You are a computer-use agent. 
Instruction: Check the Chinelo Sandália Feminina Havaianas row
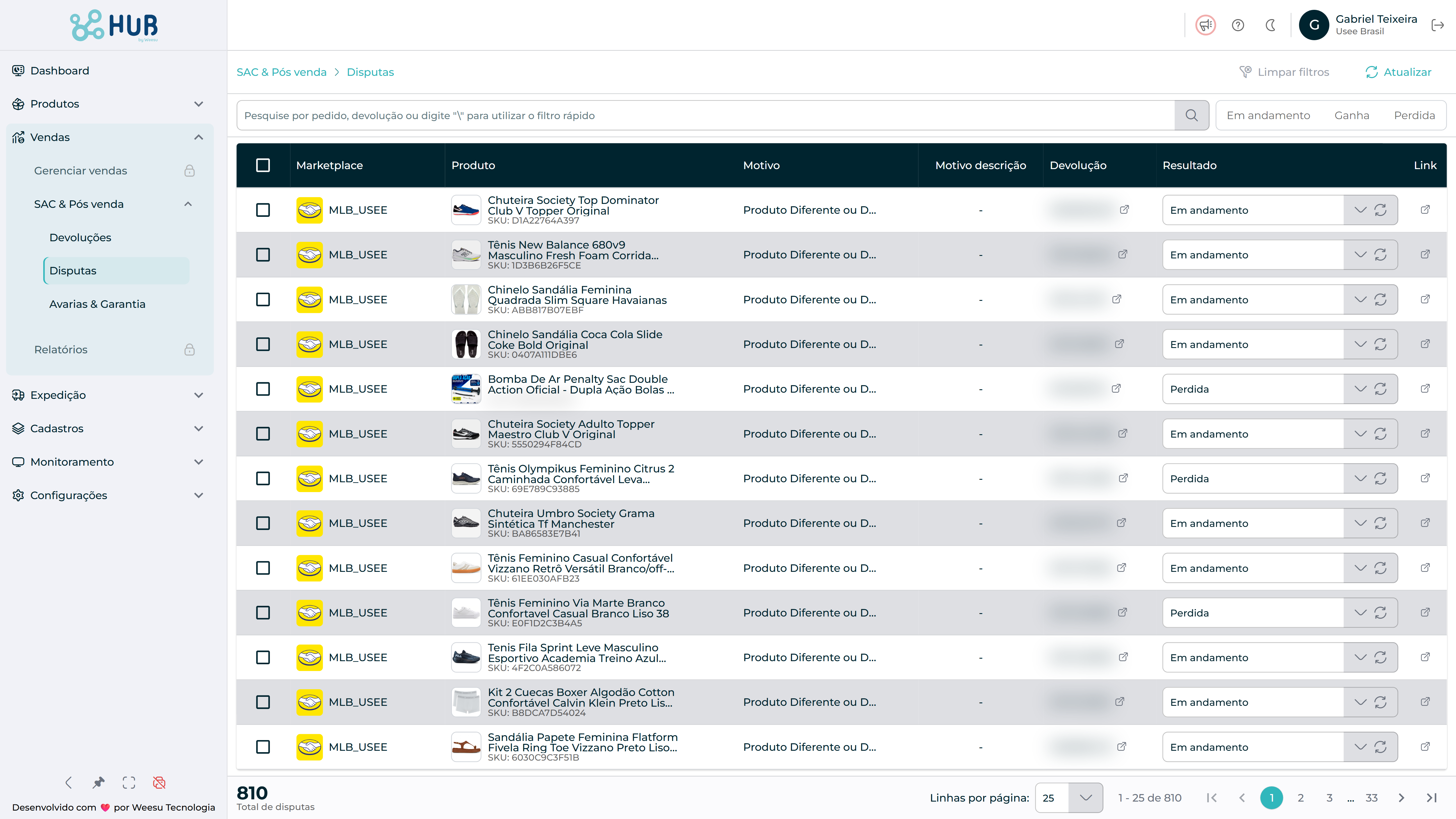coord(263,300)
